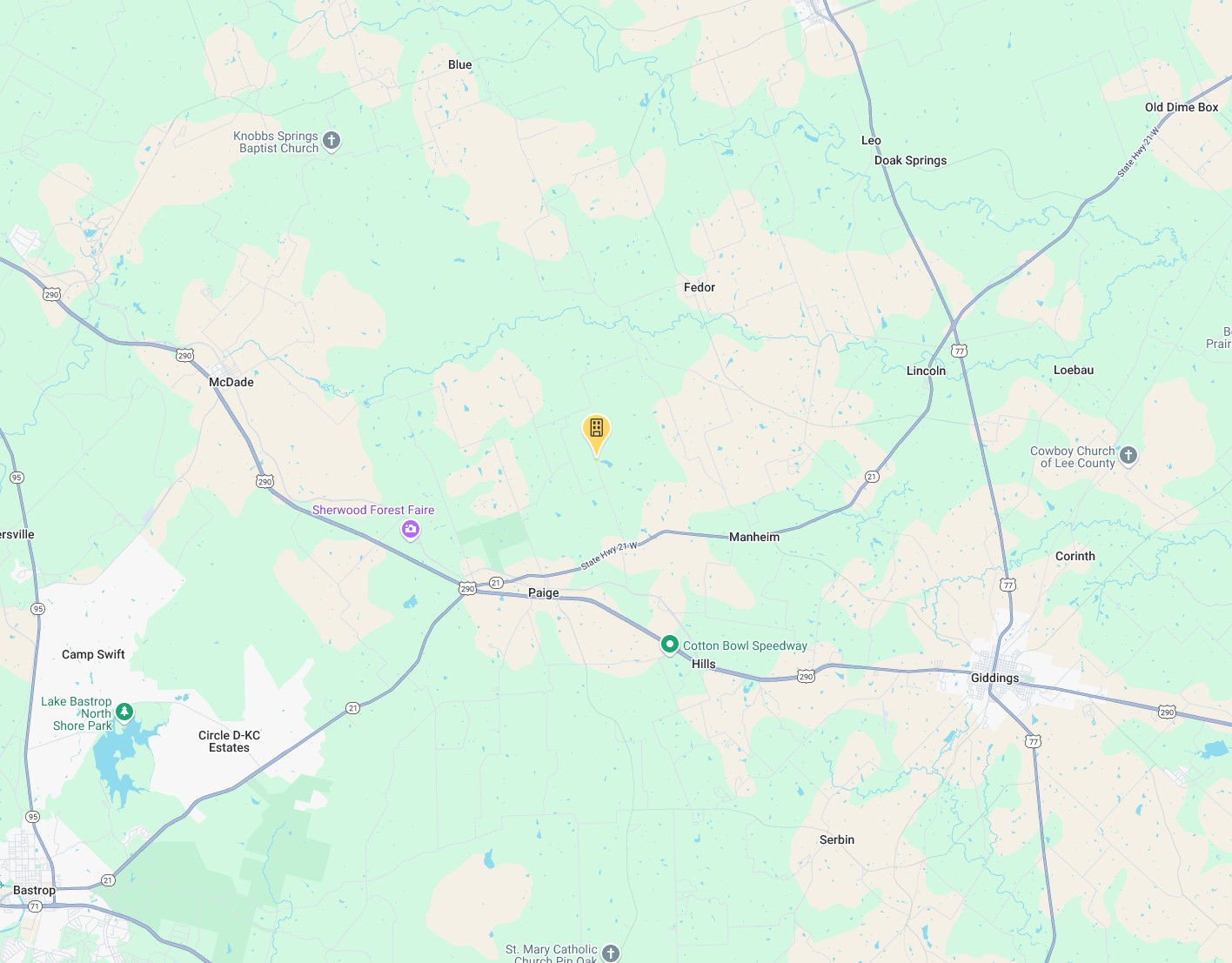Click the Fedor place label
Image resolution: width=1232 pixels, height=963 pixels.
tap(700, 287)
